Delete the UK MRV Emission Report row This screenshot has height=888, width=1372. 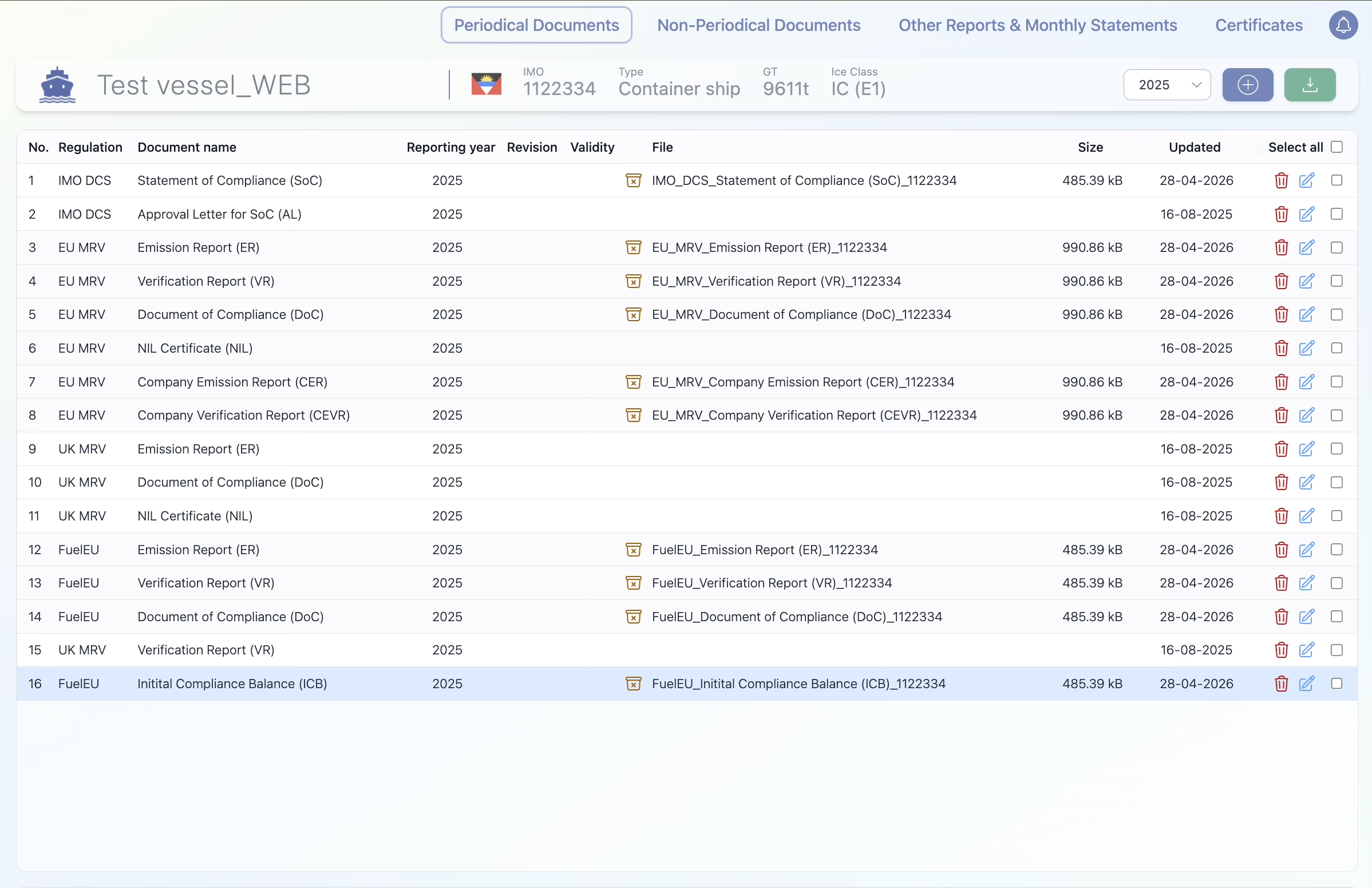[x=1281, y=449]
